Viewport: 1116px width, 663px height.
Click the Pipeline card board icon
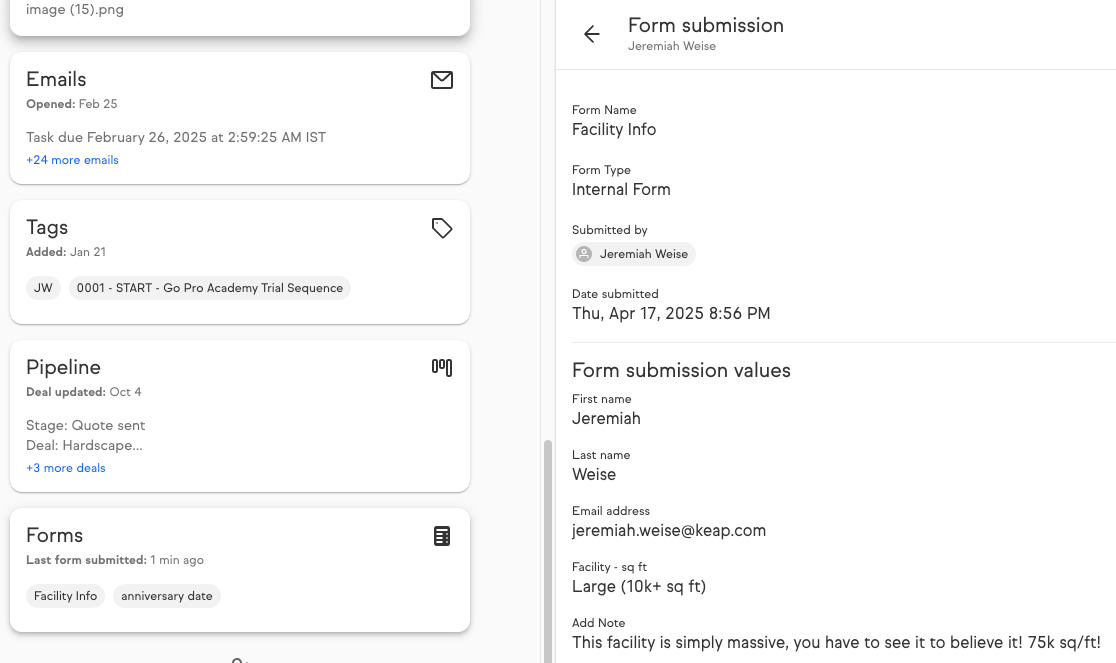coord(442,368)
